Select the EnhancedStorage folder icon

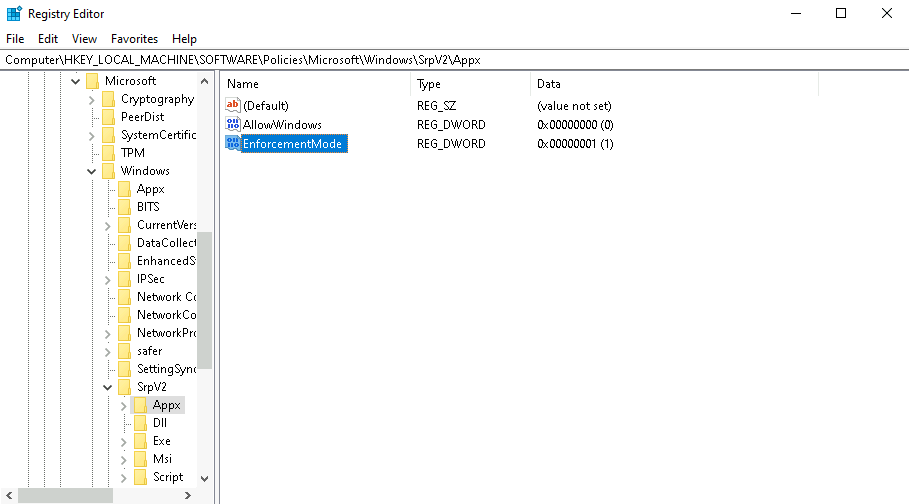[x=125, y=261]
